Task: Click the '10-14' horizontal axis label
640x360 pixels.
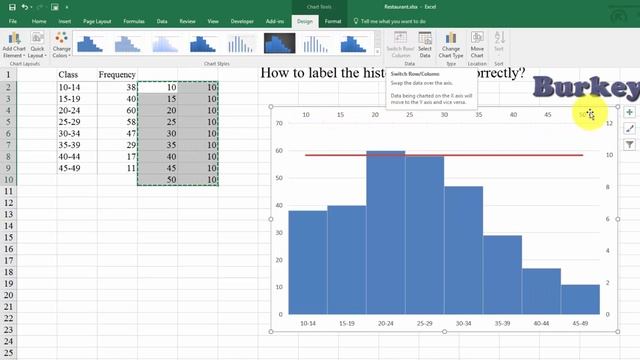Action: [x=308, y=323]
